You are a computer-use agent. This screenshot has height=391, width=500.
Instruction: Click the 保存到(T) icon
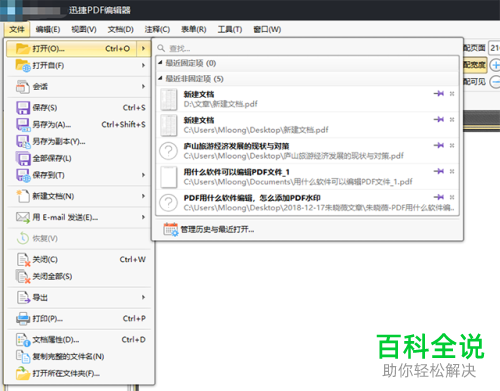[23, 175]
